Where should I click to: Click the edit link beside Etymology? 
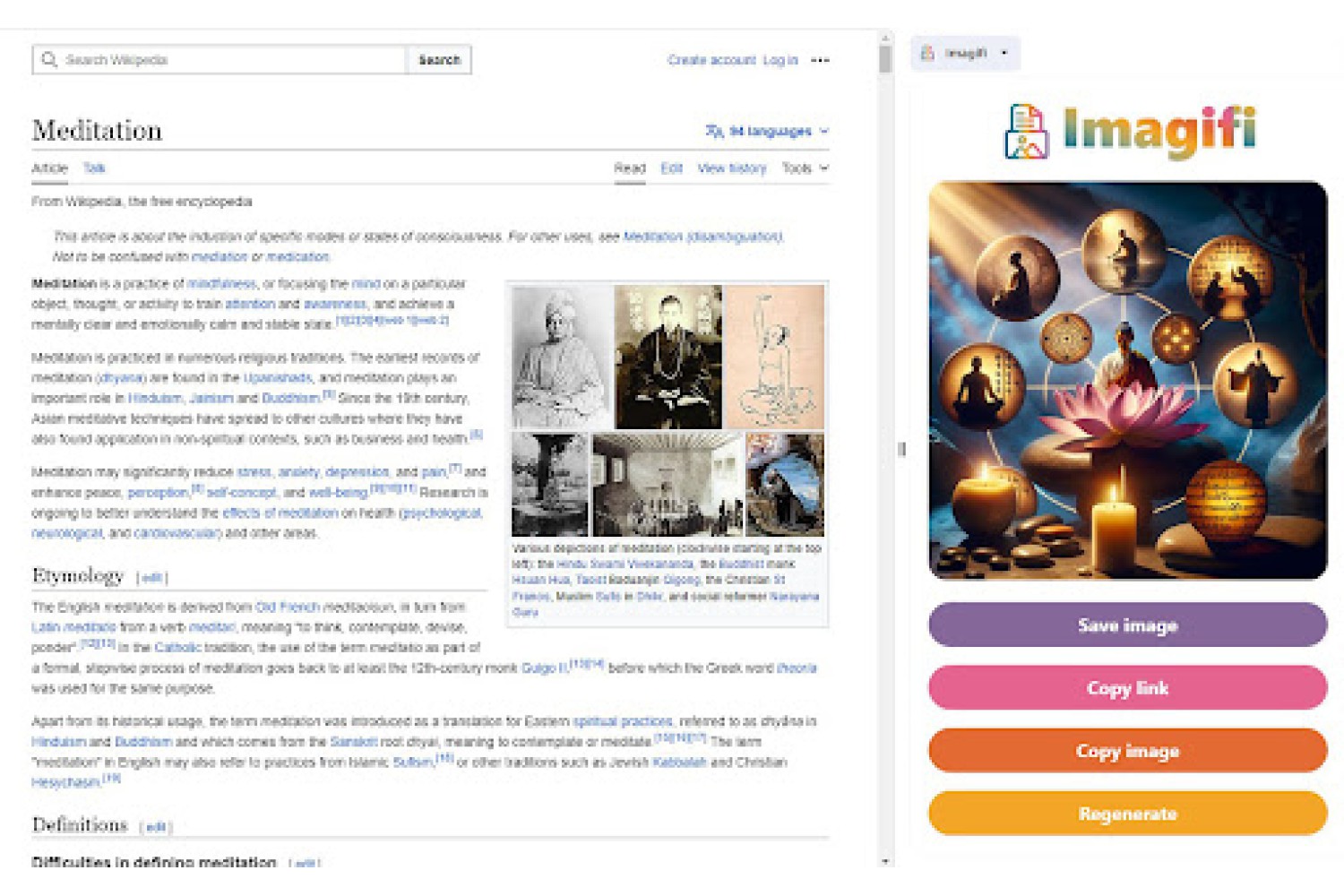[151, 578]
